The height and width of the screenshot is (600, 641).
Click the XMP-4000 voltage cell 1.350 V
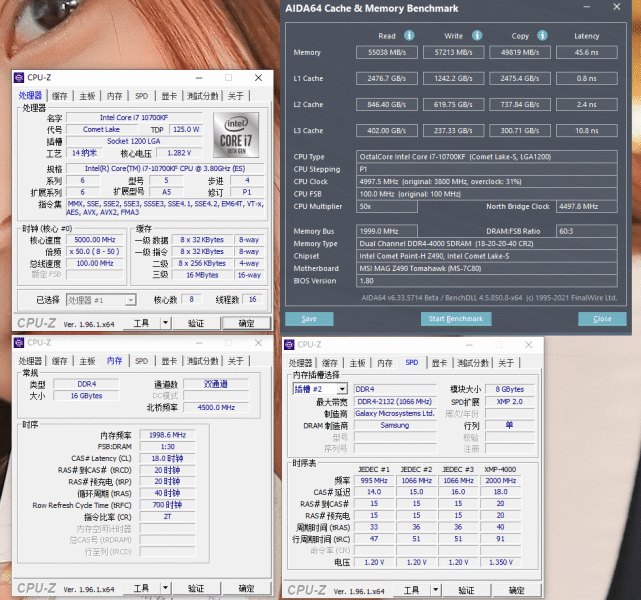(x=500, y=562)
